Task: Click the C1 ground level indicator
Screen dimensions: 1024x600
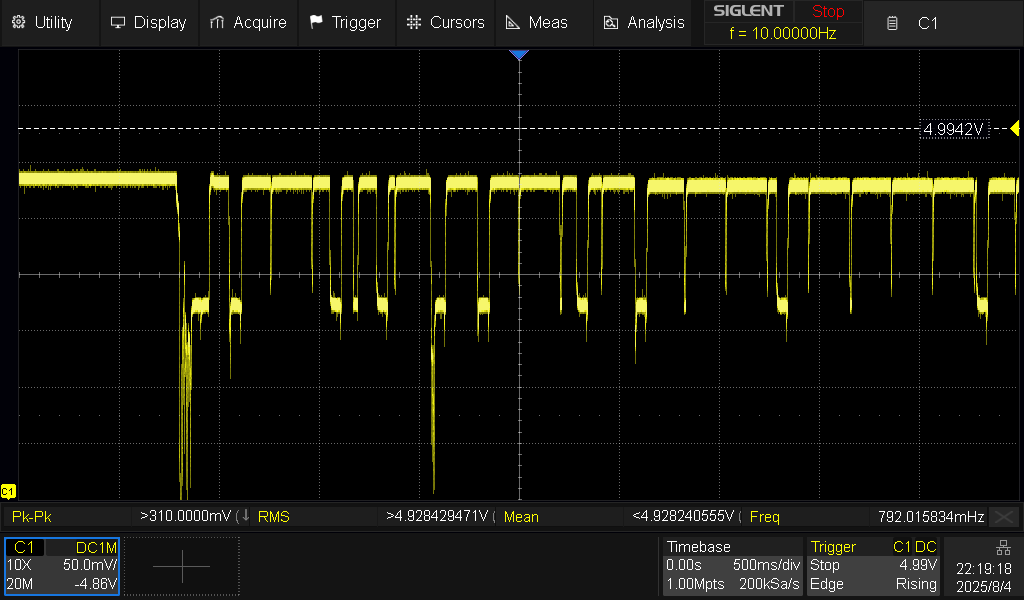Action: tap(8, 491)
